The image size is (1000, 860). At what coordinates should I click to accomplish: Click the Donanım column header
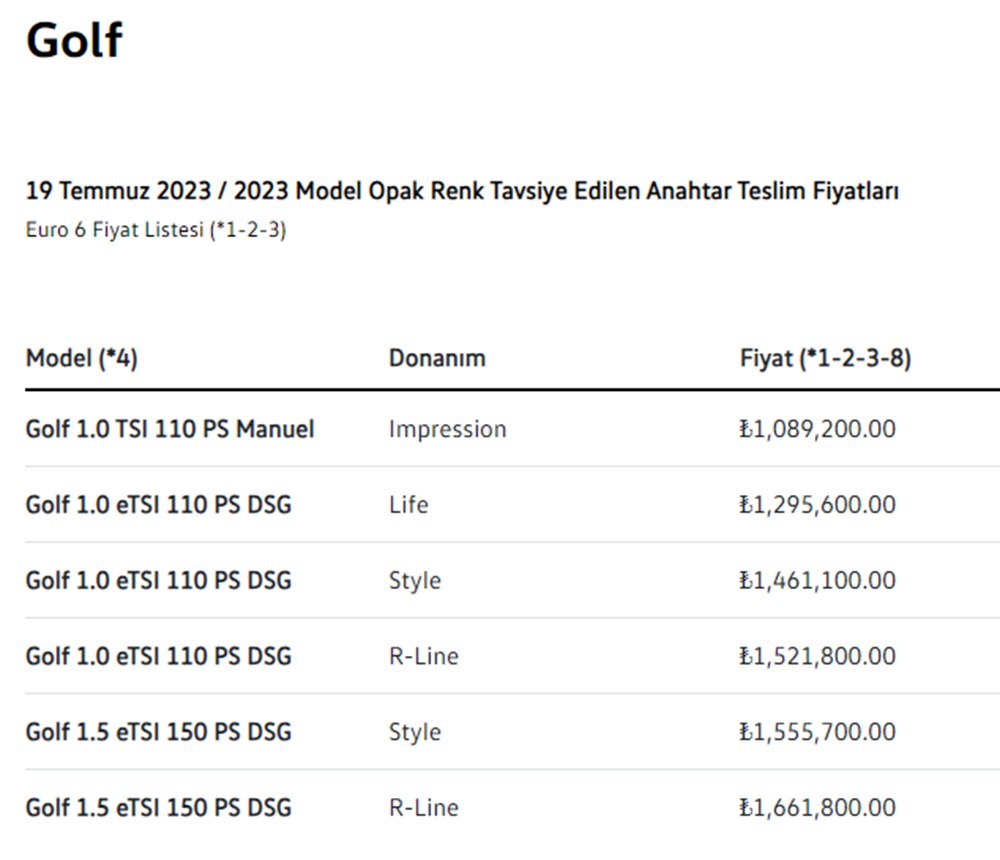(x=437, y=358)
